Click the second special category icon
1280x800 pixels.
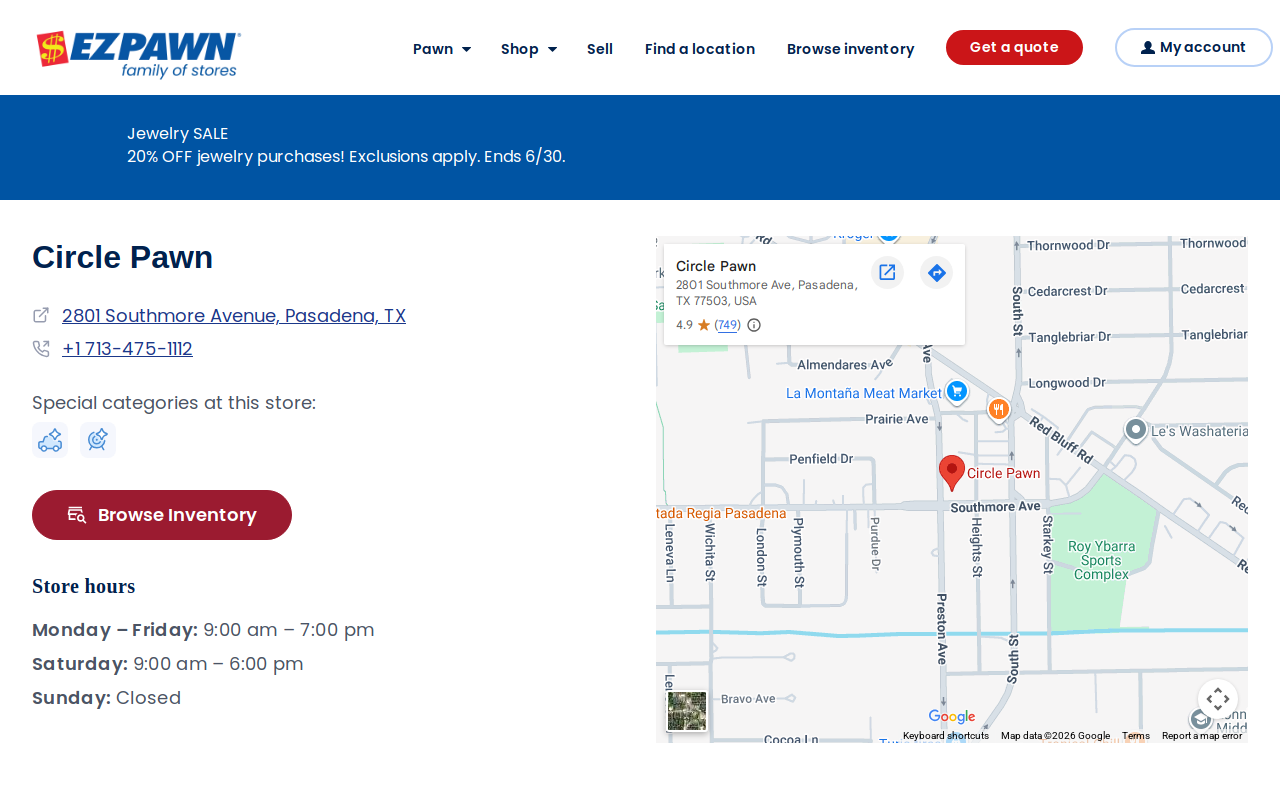click(x=98, y=440)
